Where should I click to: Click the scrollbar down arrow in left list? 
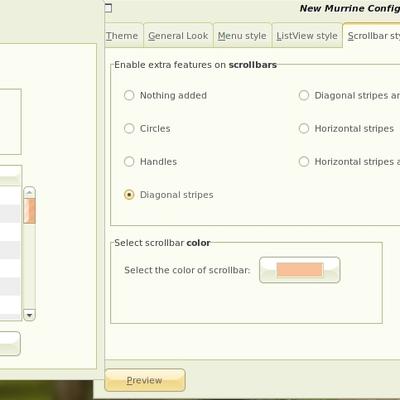point(29,315)
